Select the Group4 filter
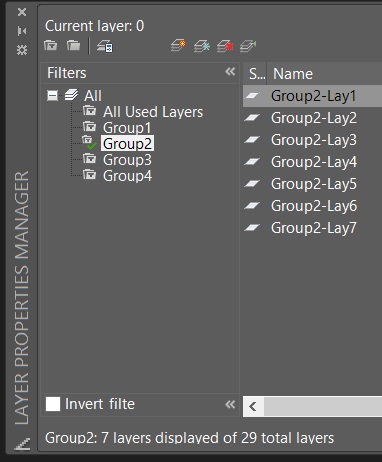Viewport: 382px width, 462px height. coord(127,176)
